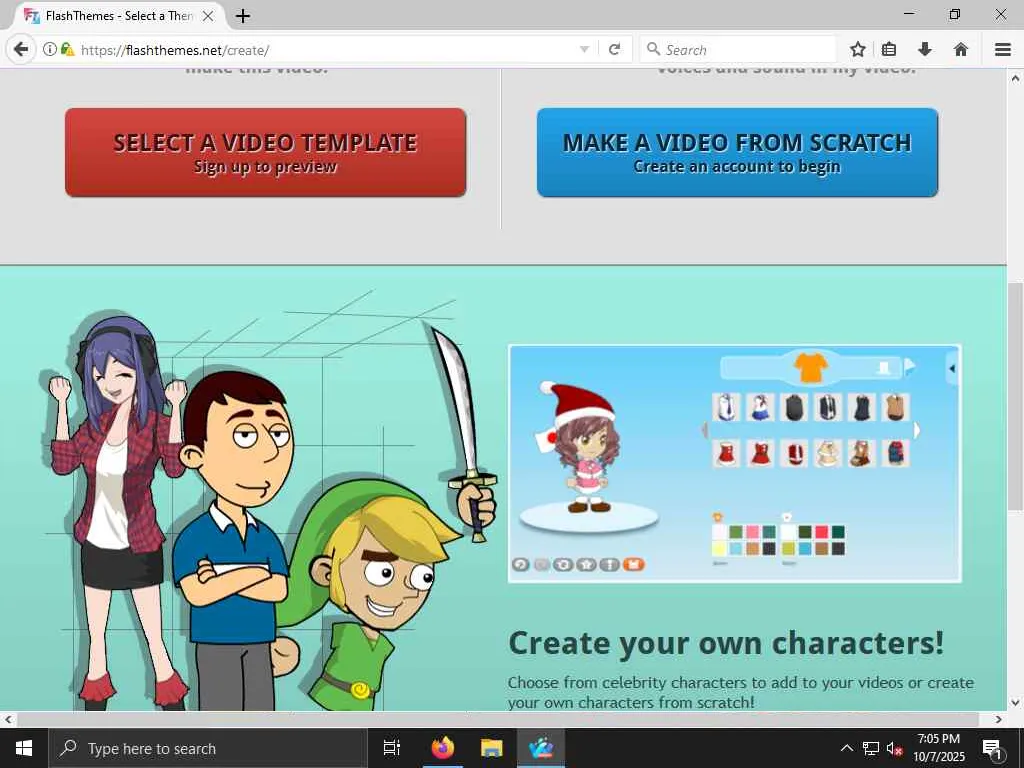Click into the browser Search field
This screenshot has width=1024, height=768.
(x=738, y=50)
